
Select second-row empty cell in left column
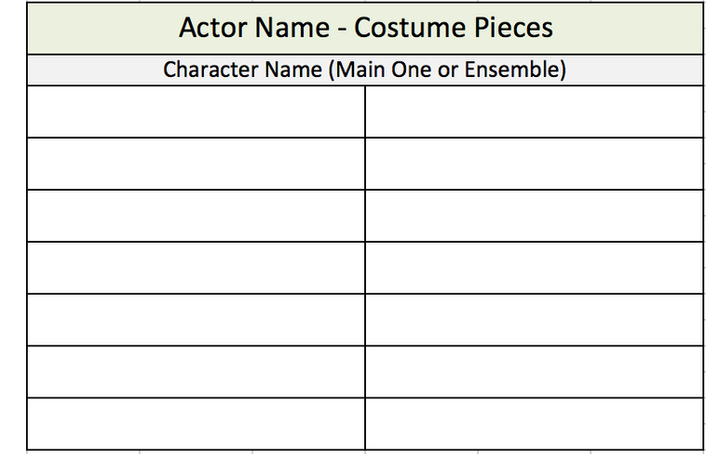(x=196, y=163)
